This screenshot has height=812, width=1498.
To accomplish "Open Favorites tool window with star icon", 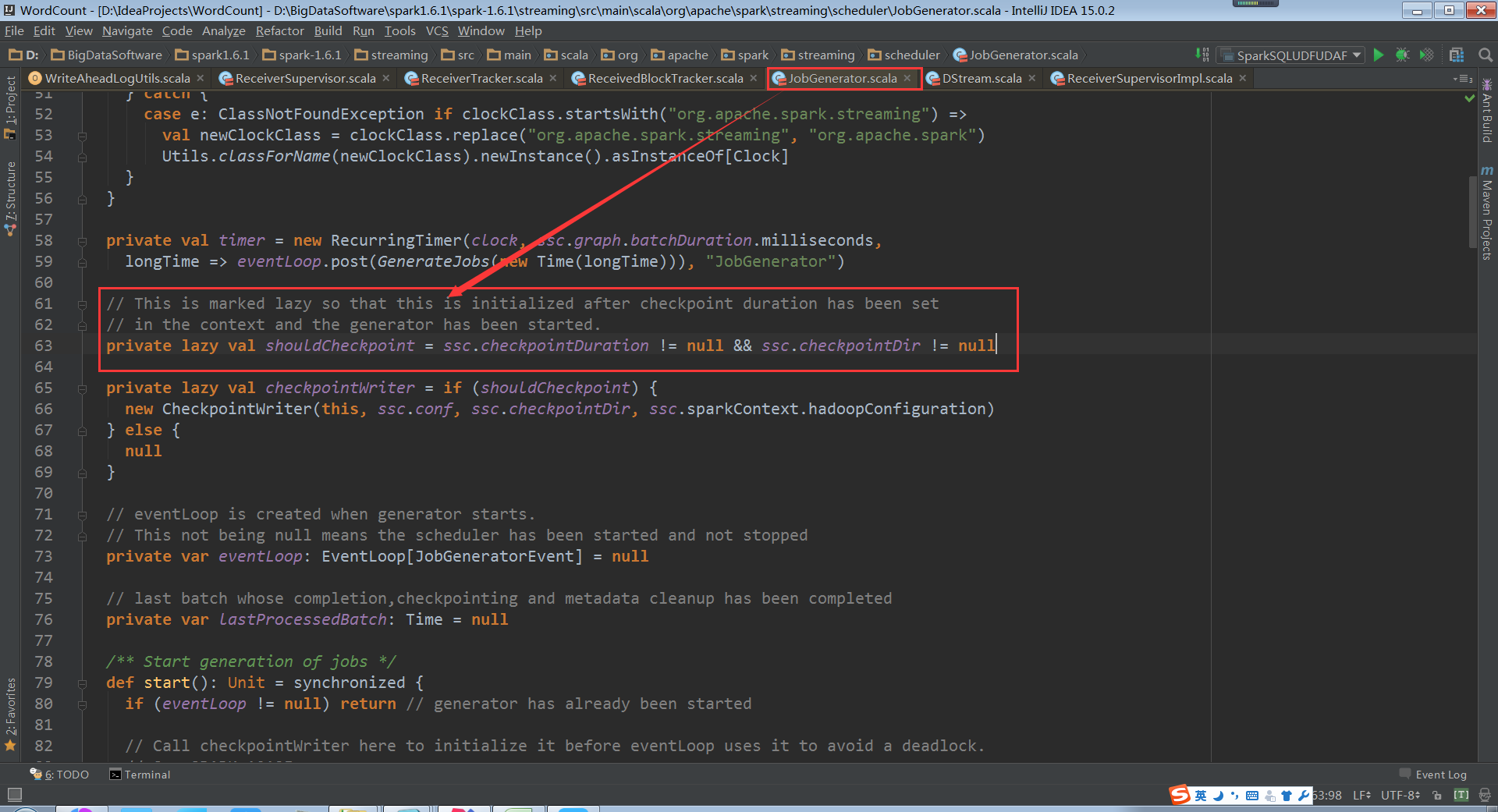I will 10,714.
